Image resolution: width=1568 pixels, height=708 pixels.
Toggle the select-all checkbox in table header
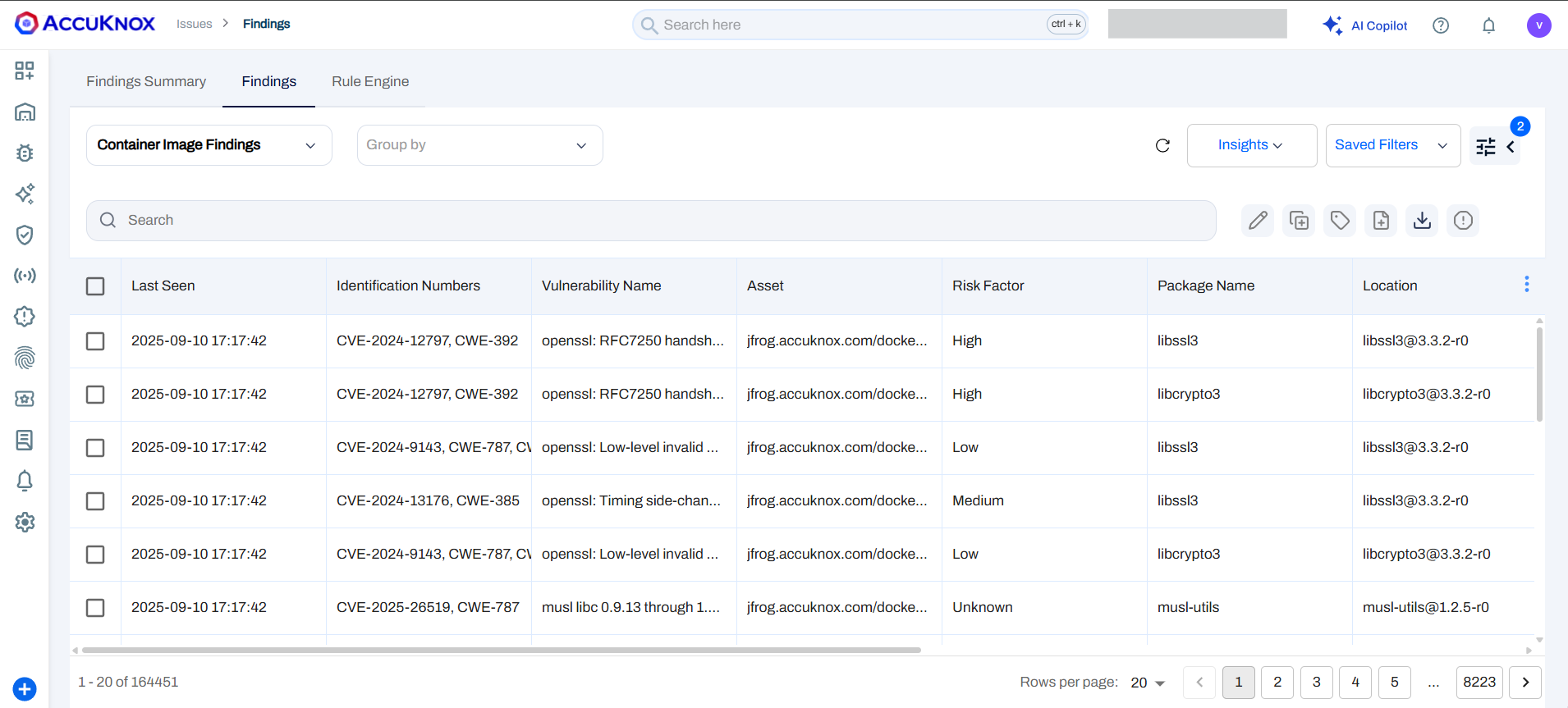(95, 285)
